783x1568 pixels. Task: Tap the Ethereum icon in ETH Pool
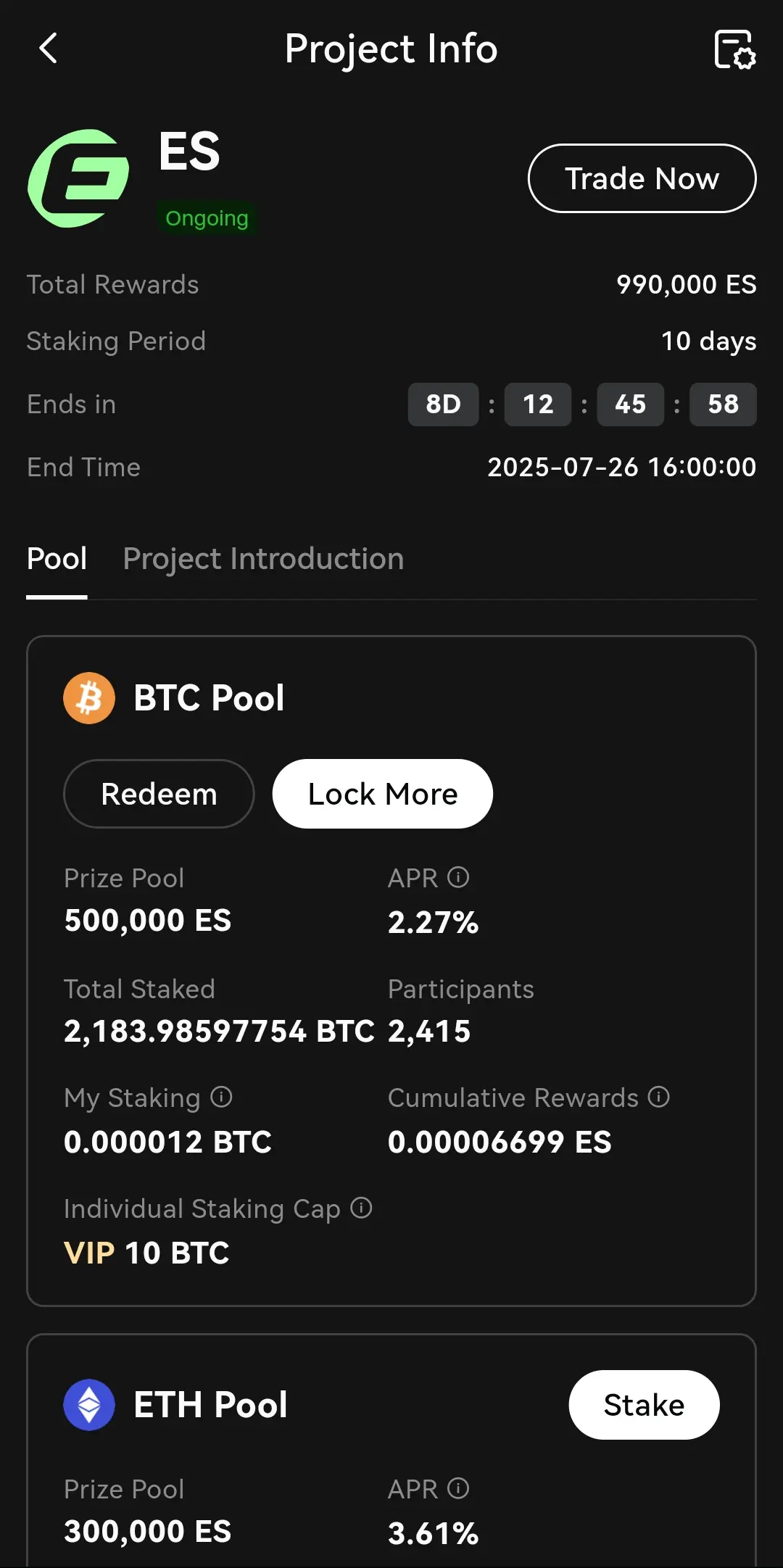(89, 1405)
